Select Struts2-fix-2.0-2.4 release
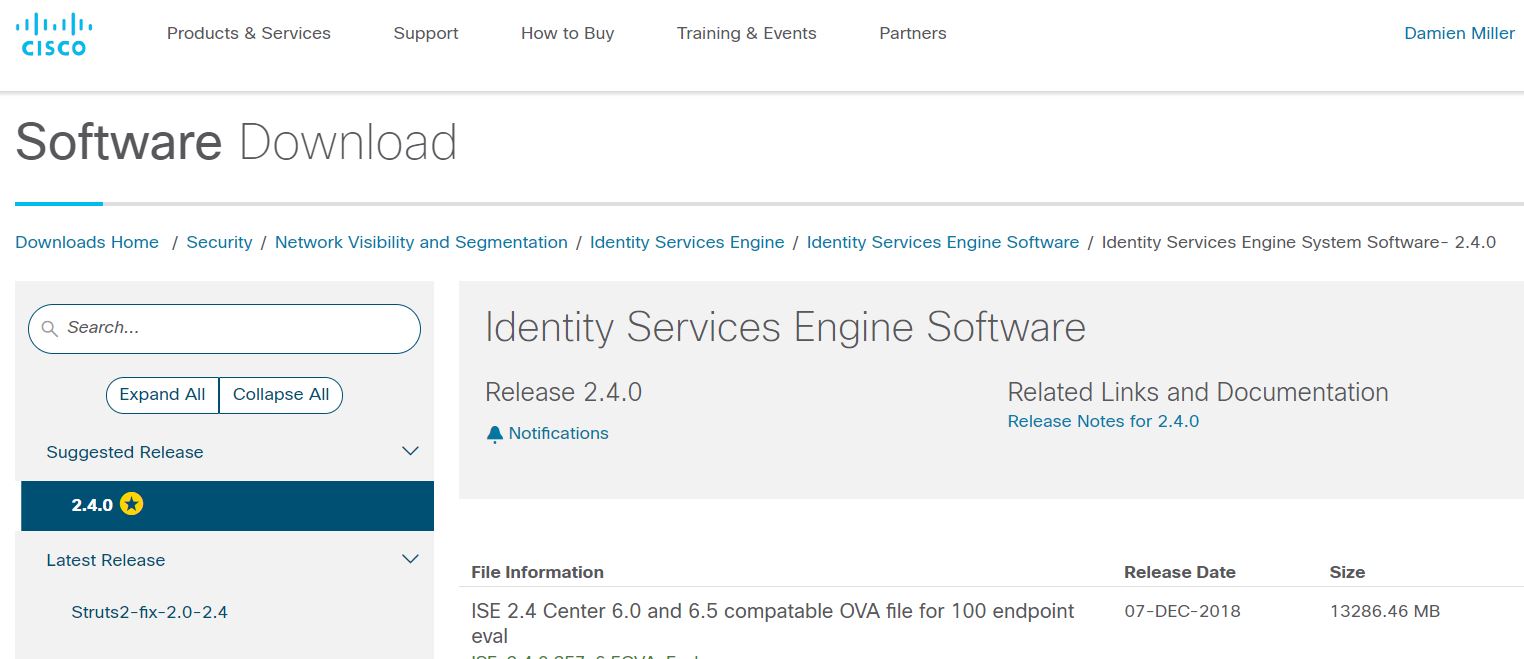Viewport: 1524px width, 659px height. coord(150,612)
